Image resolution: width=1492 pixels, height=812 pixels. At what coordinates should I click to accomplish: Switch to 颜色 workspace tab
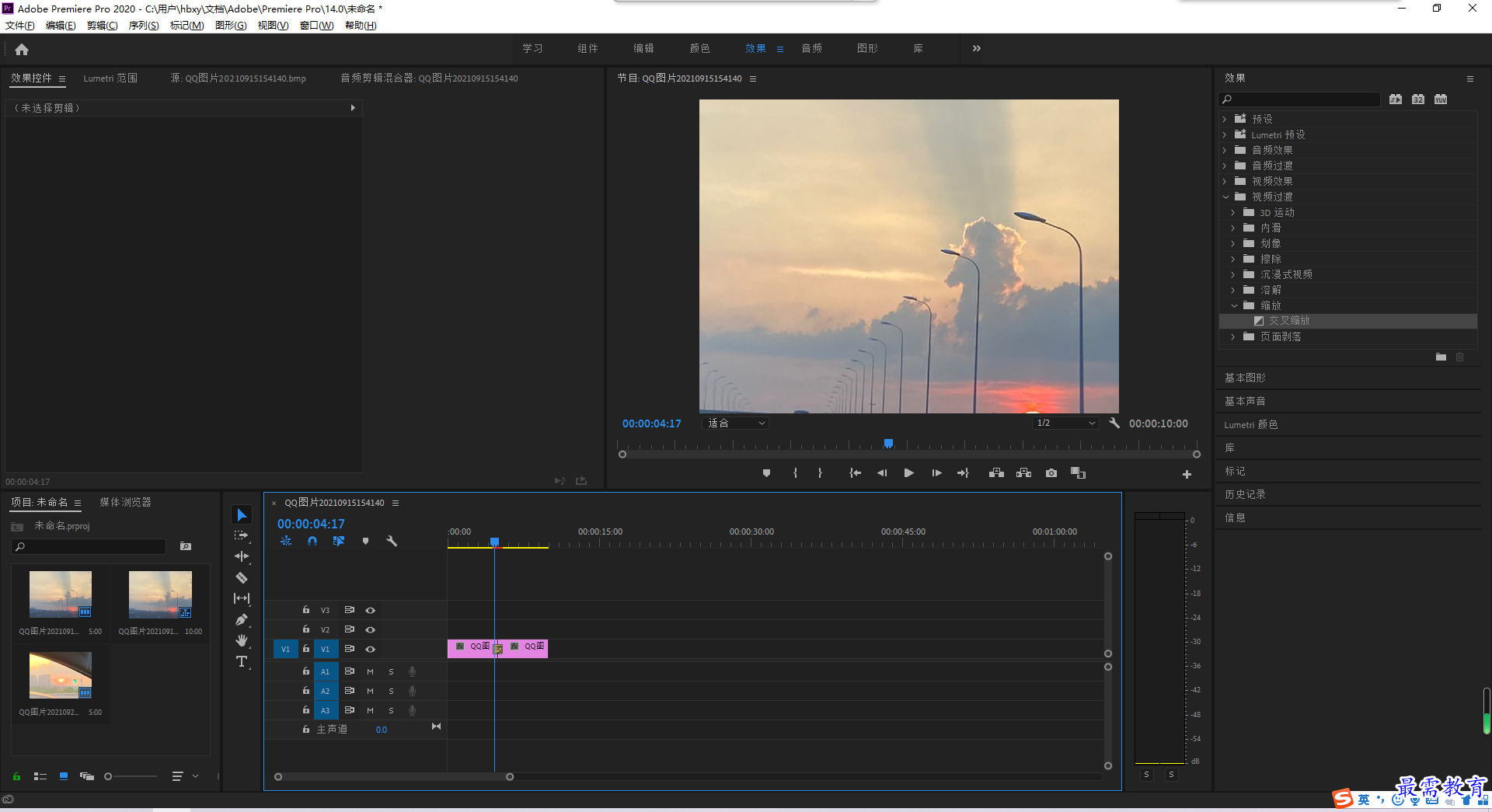[699, 48]
